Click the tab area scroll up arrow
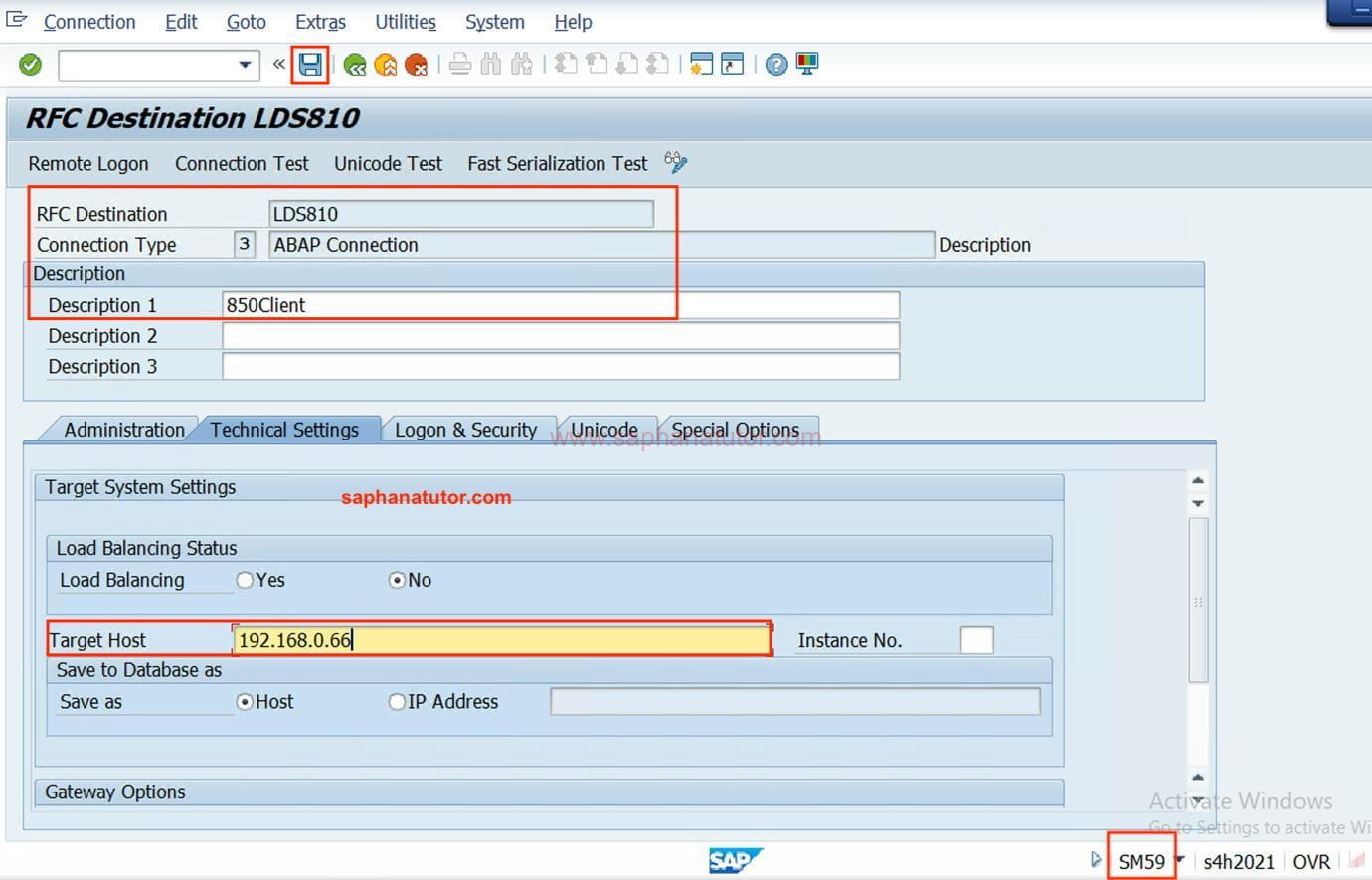This screenshot has width=1372, height=880. pos(1198,481)
